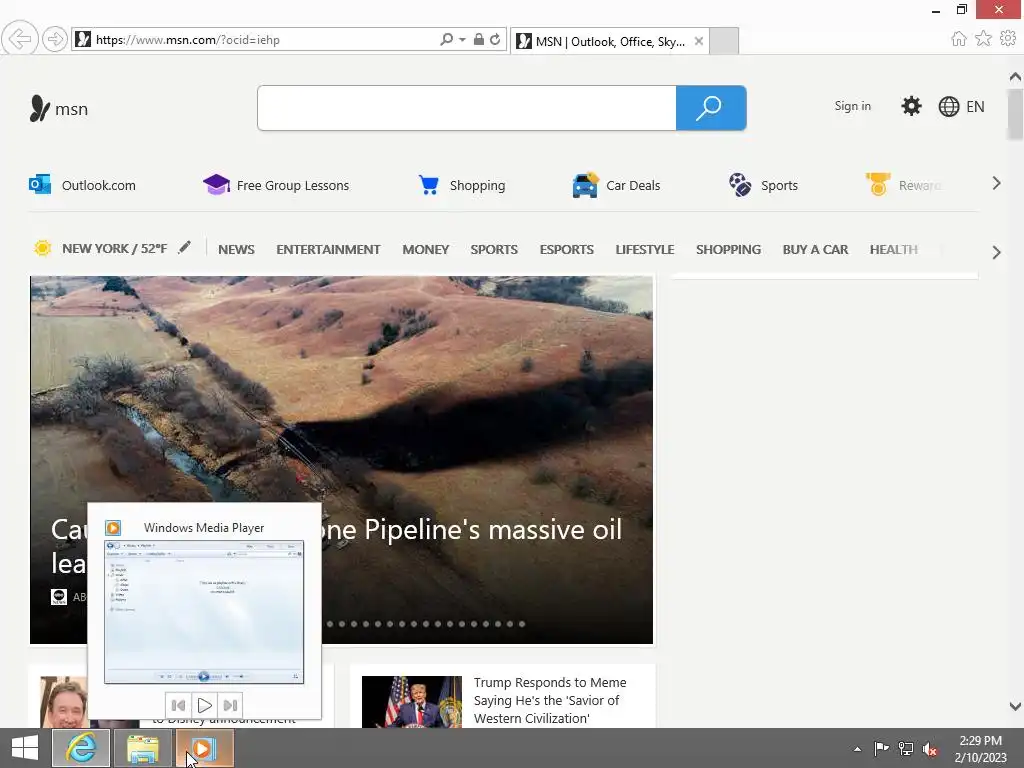Open the LIFESTYLE category
This screenshot has width=1024, height=768.
tap(645, 249)
